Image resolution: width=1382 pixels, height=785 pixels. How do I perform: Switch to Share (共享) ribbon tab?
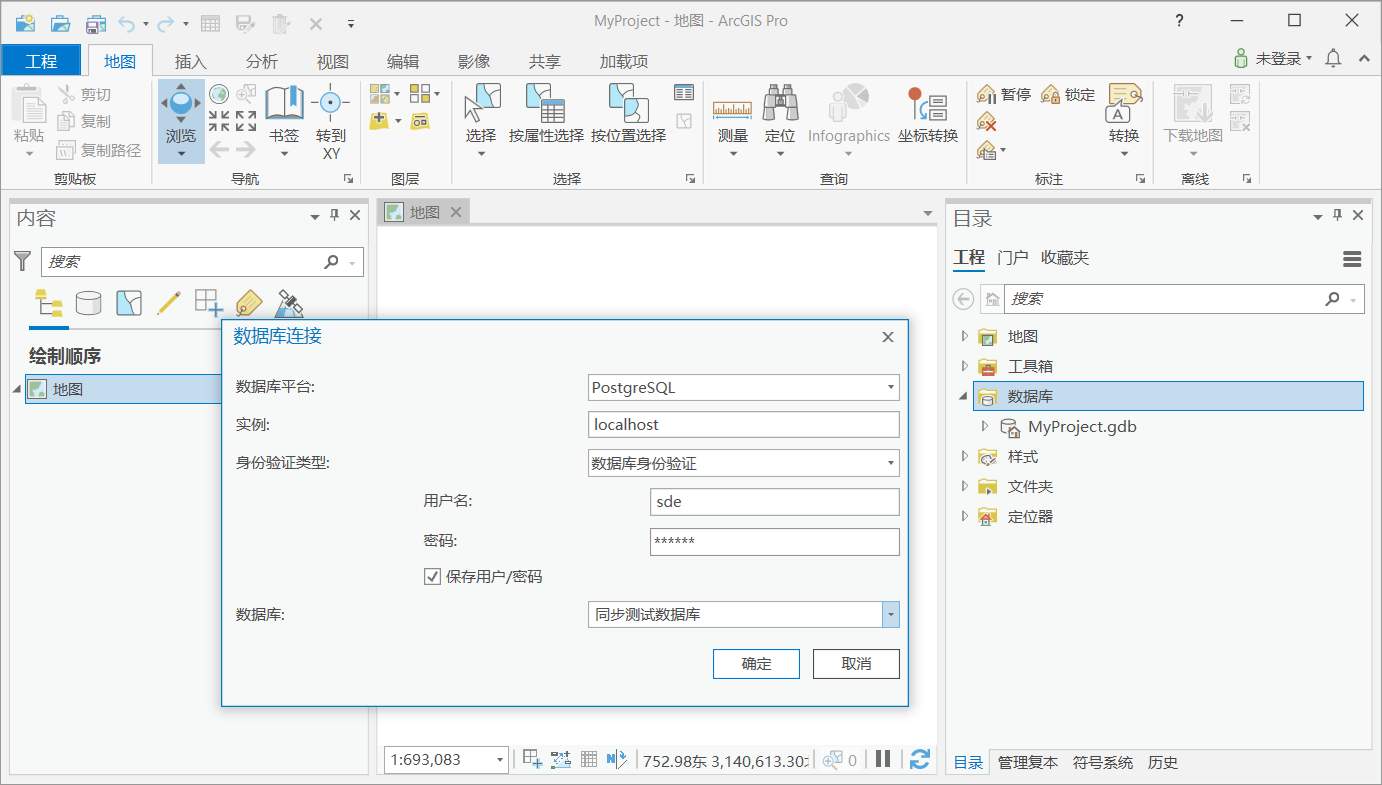pyautogui.click(x=545, y=61)
